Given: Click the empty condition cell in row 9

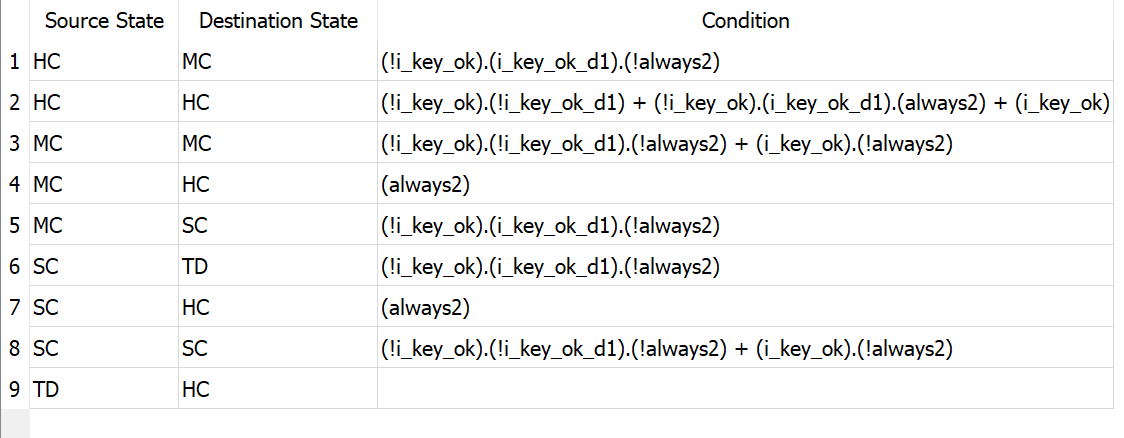Looking at the screenshot, I should tap(745, 390).
